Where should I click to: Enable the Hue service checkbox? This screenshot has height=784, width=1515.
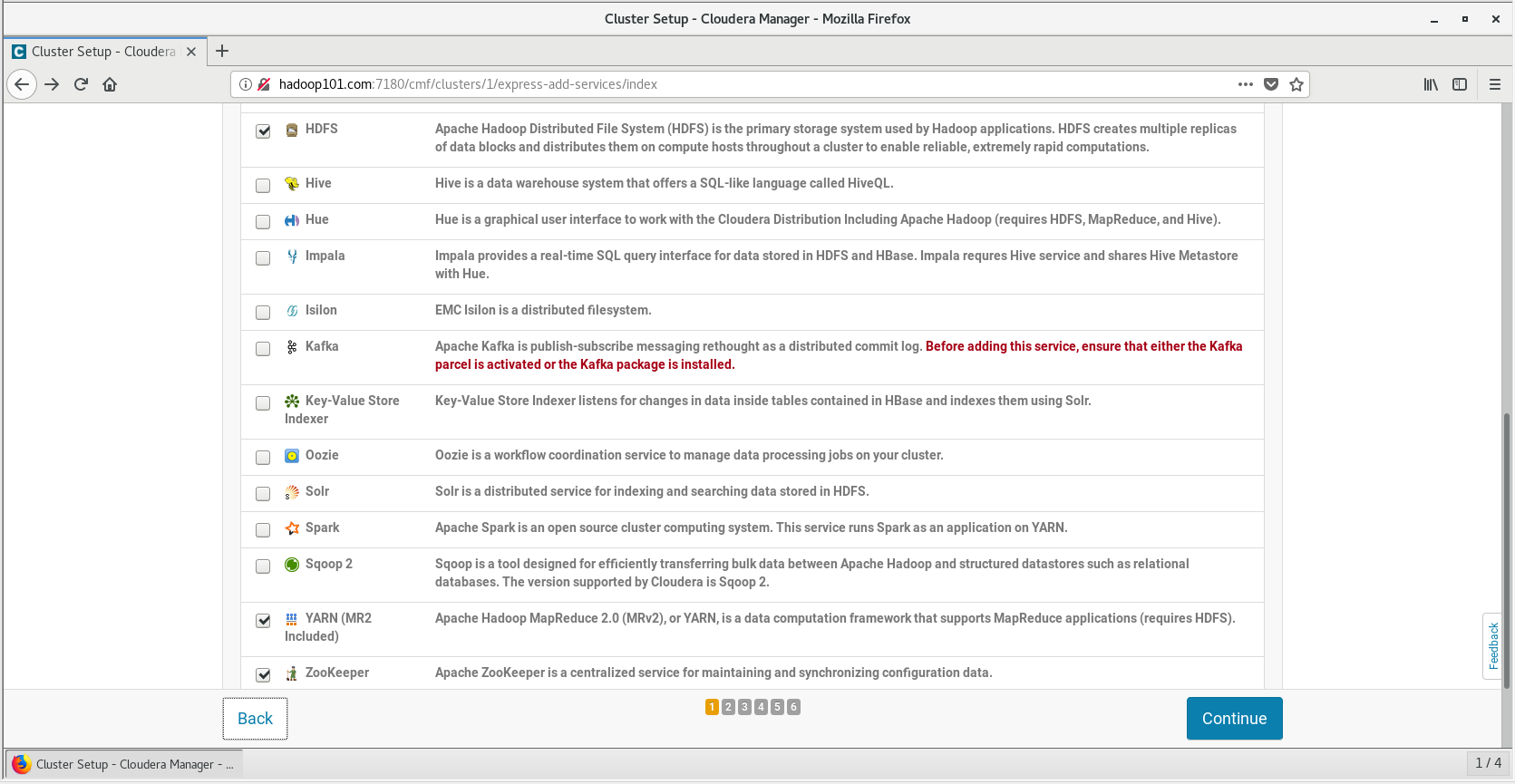[x=263, y=221]
